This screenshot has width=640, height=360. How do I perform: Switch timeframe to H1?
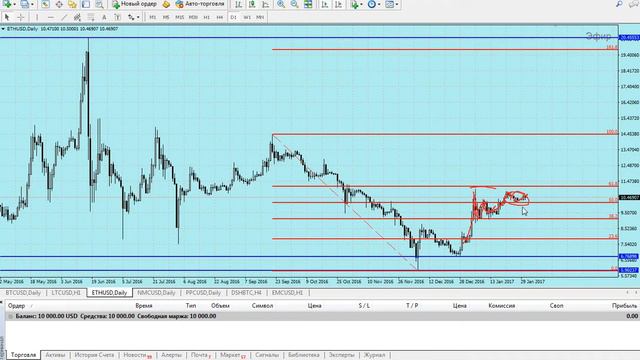point(207,17)
